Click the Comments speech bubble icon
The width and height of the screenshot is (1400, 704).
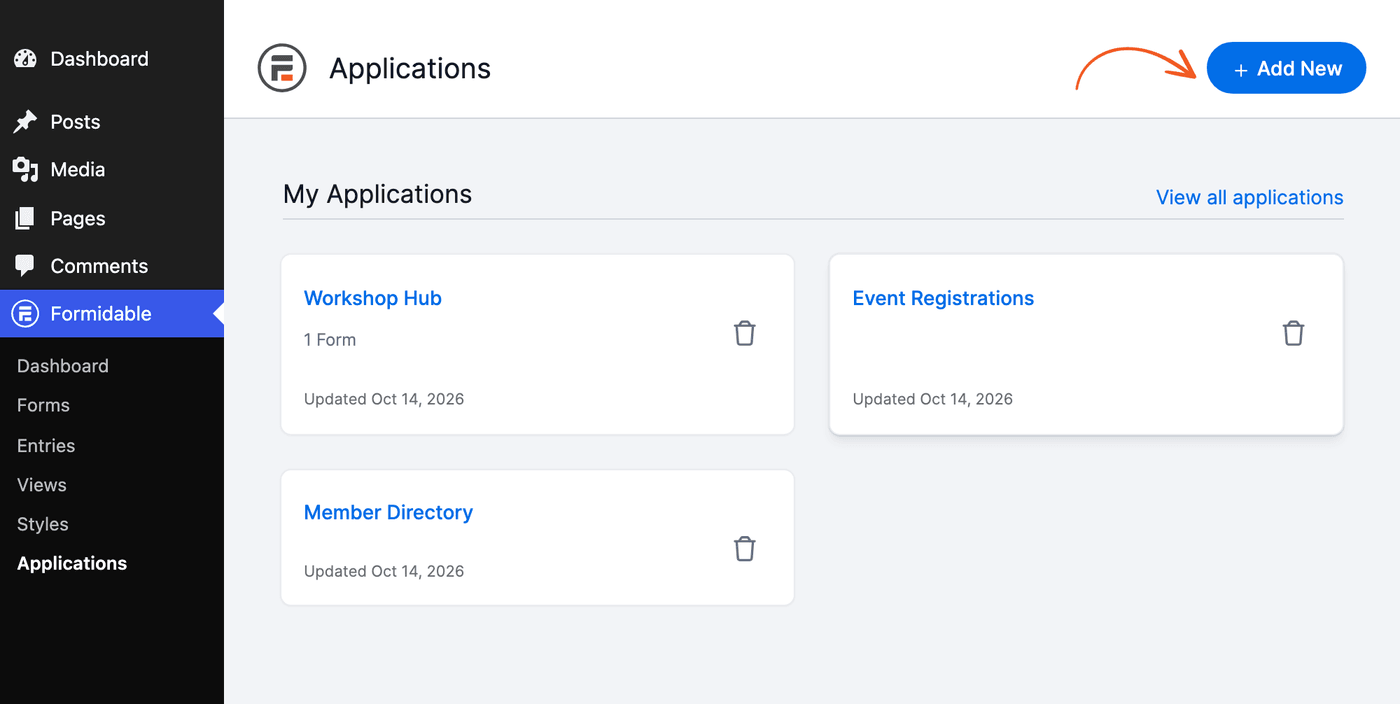(x=25, y=266)
